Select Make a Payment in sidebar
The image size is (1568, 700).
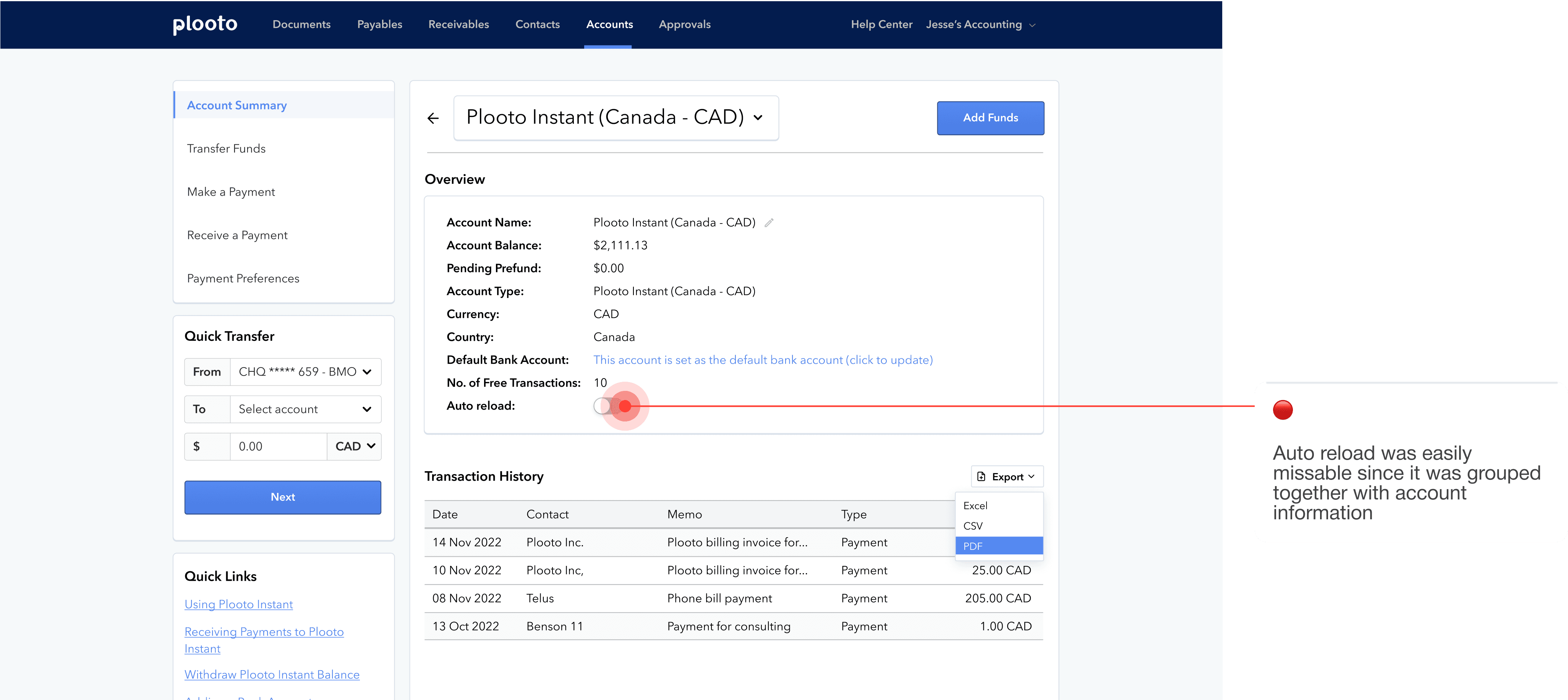click(231, 192)
